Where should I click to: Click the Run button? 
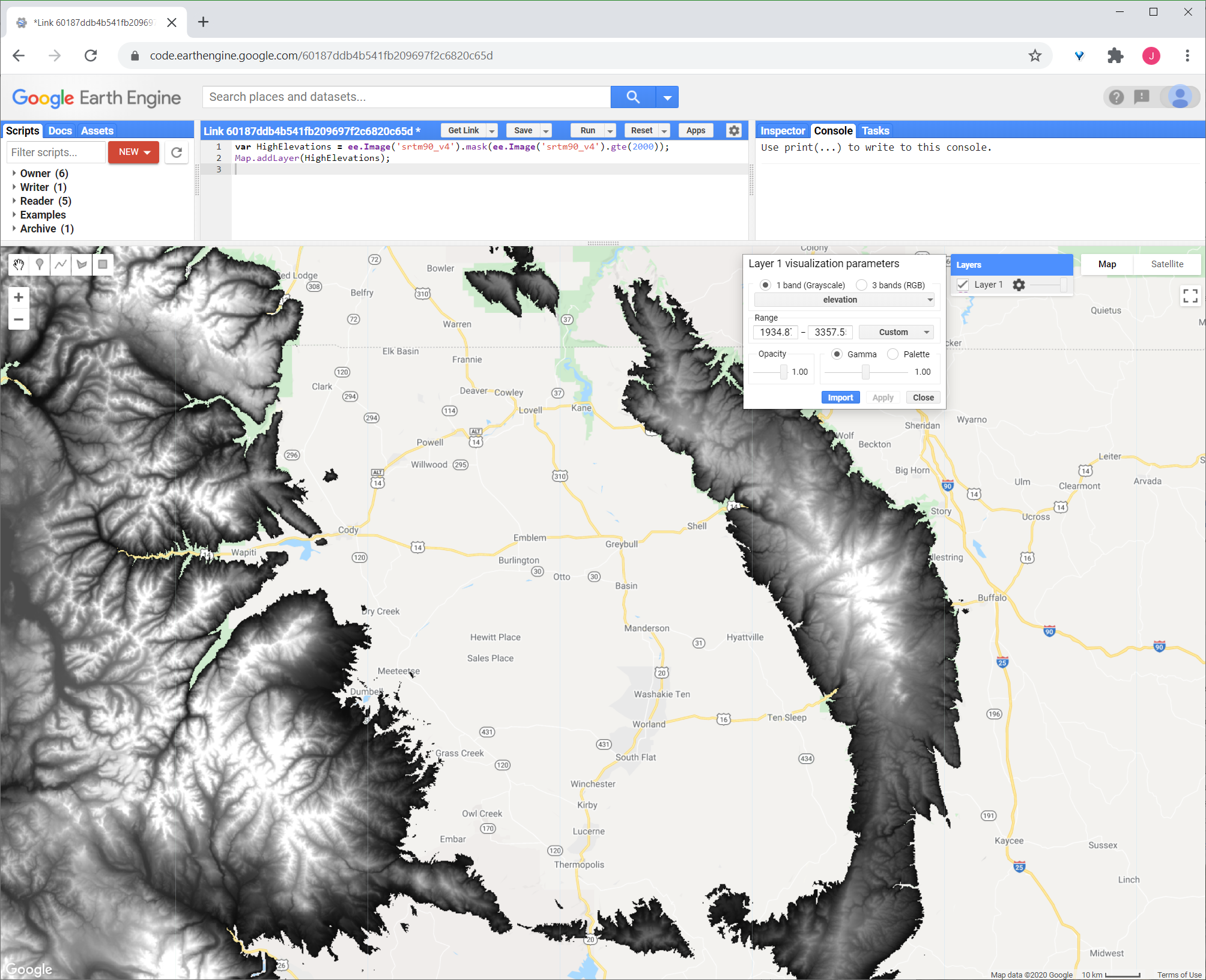(588, 131)
